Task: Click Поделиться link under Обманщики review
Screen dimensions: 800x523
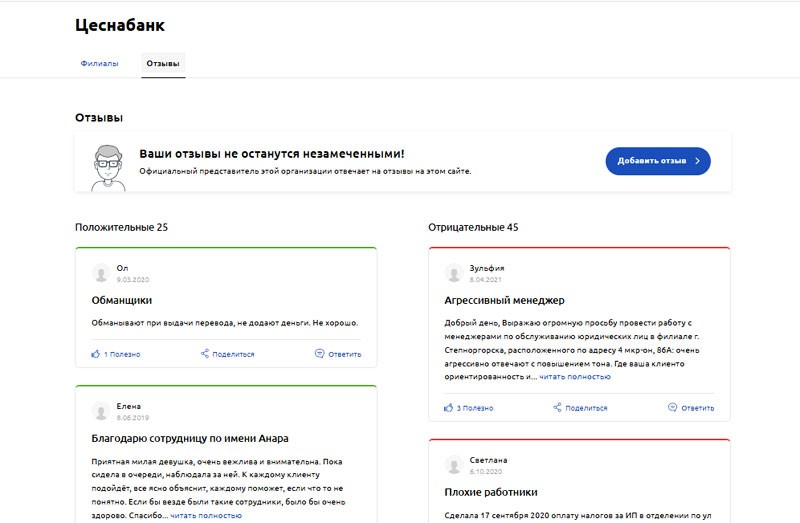Action: [x=233, y=354]
